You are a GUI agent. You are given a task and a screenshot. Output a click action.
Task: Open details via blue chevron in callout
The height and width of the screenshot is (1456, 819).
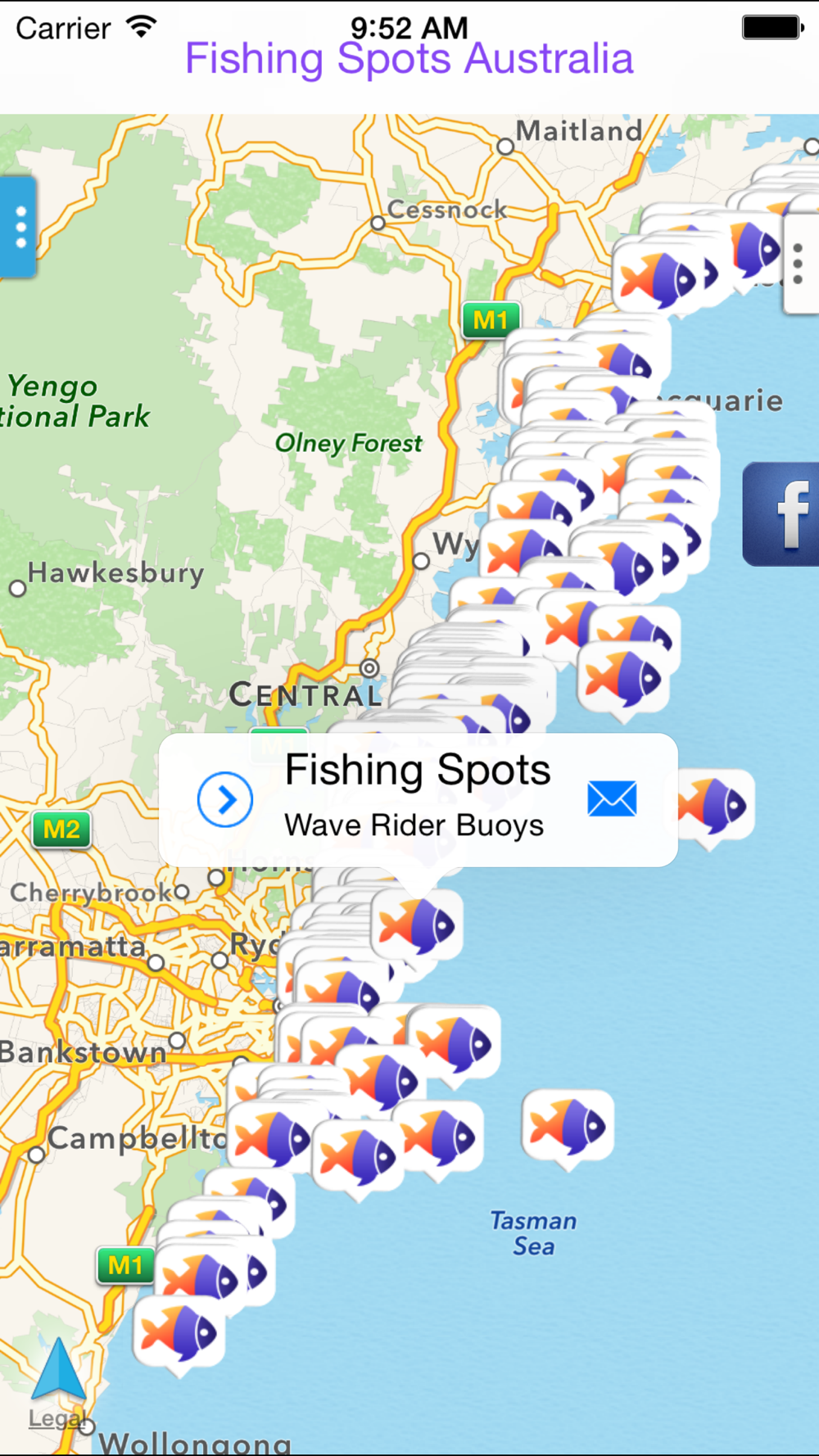[225, 799]
